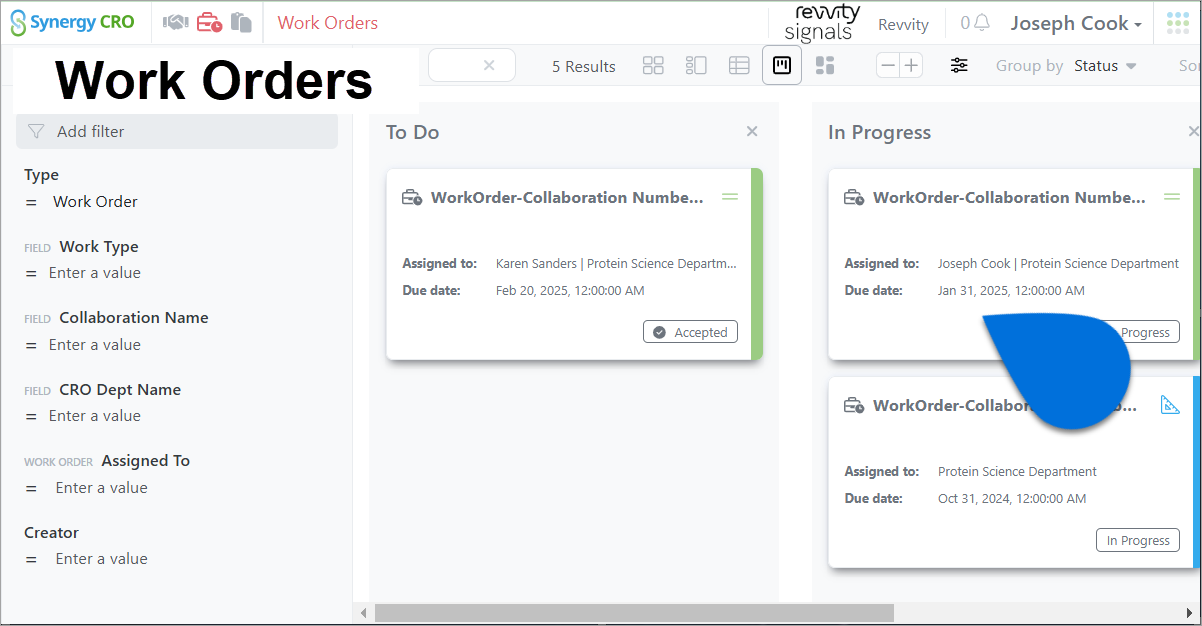This screenshot has width=1202, height=626.
Task: Open Karen Sanders work order title
Action: pyautogui.click(x=567, y=197)
